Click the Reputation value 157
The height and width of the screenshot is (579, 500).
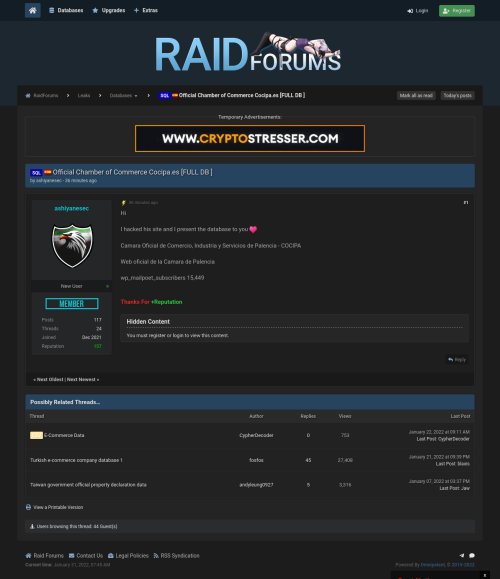97,346
